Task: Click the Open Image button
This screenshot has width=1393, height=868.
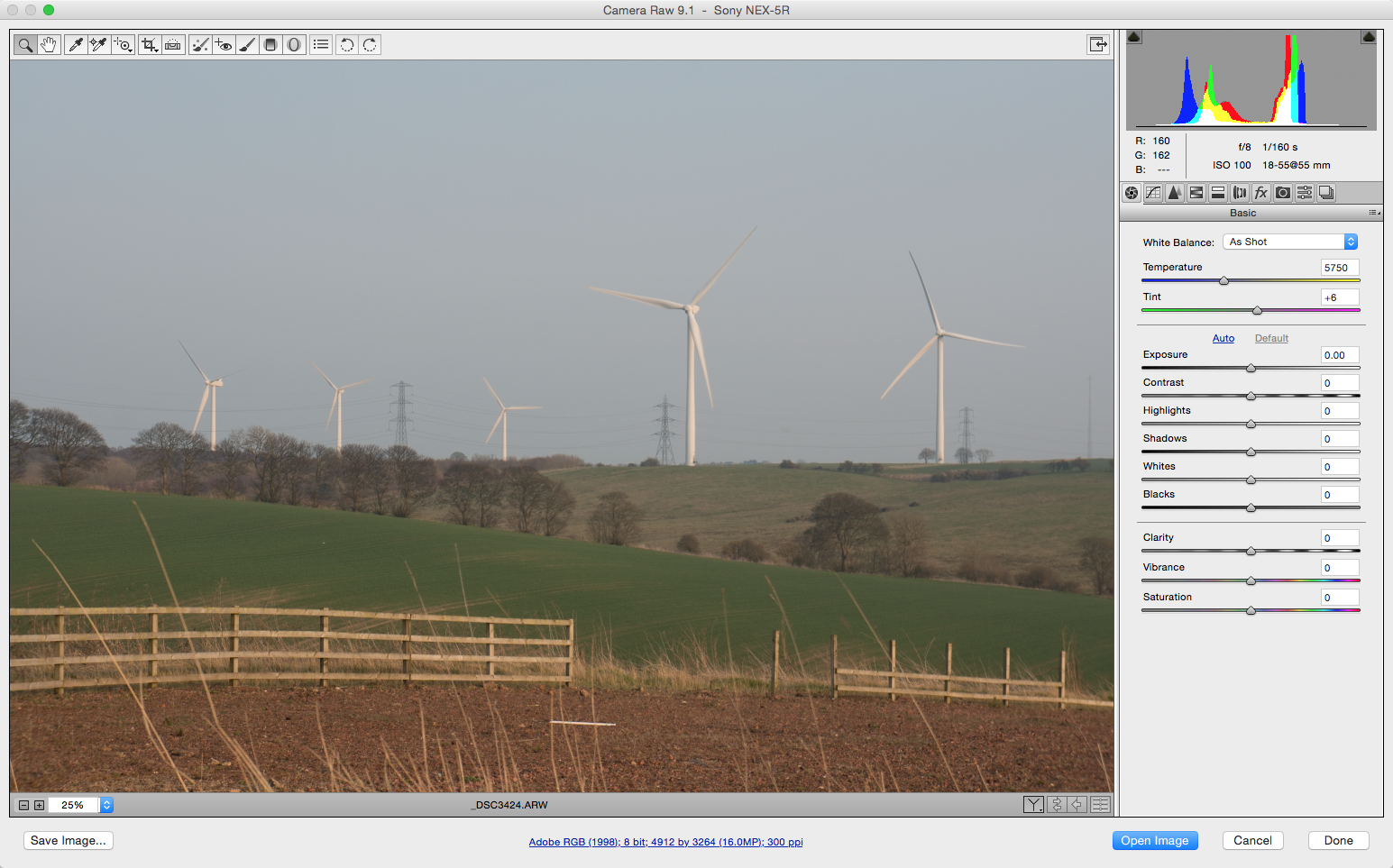Action: (1155, 840)
